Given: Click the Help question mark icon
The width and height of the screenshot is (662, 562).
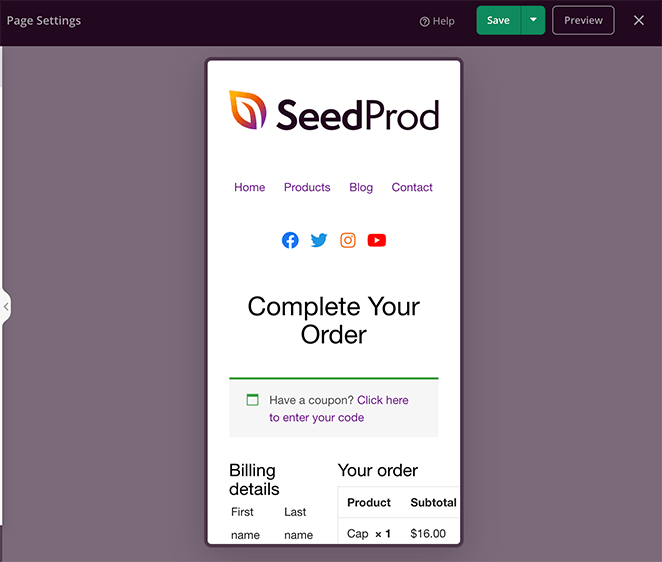Looking at the screenshot, I should point(424,22).
